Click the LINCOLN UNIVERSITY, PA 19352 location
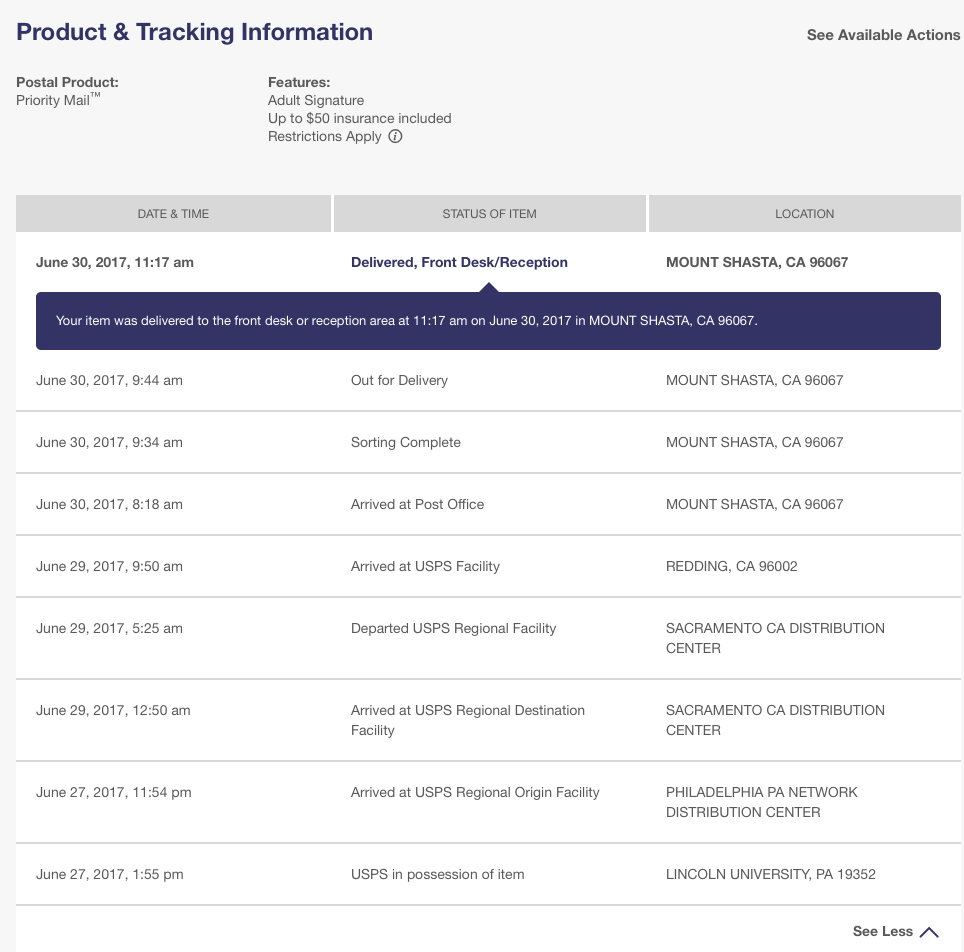This screenshot has height=952, width=964. pyautogui.click(x=770, y=875)
